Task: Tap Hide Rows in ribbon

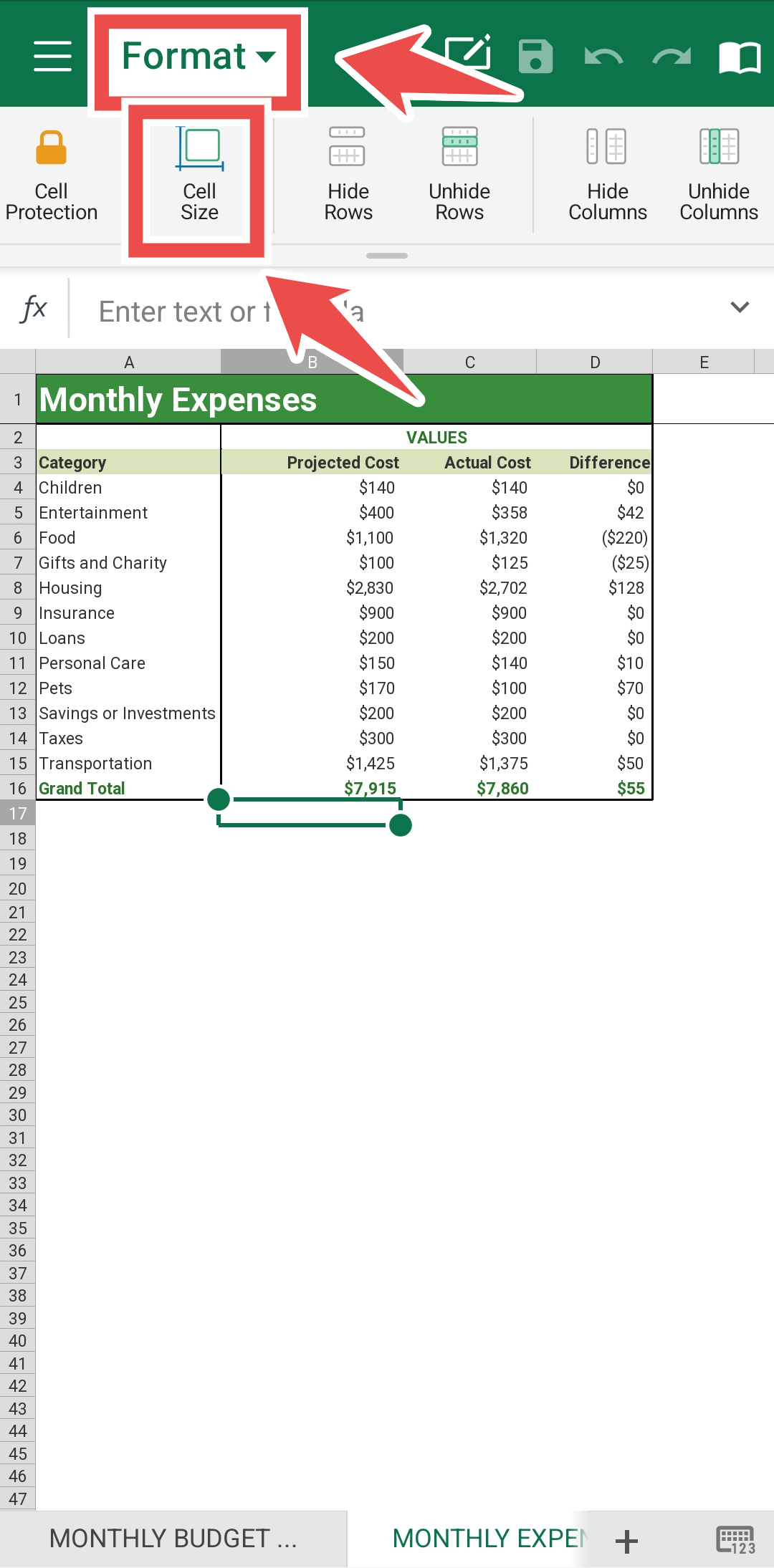Action: coord(348,176)
